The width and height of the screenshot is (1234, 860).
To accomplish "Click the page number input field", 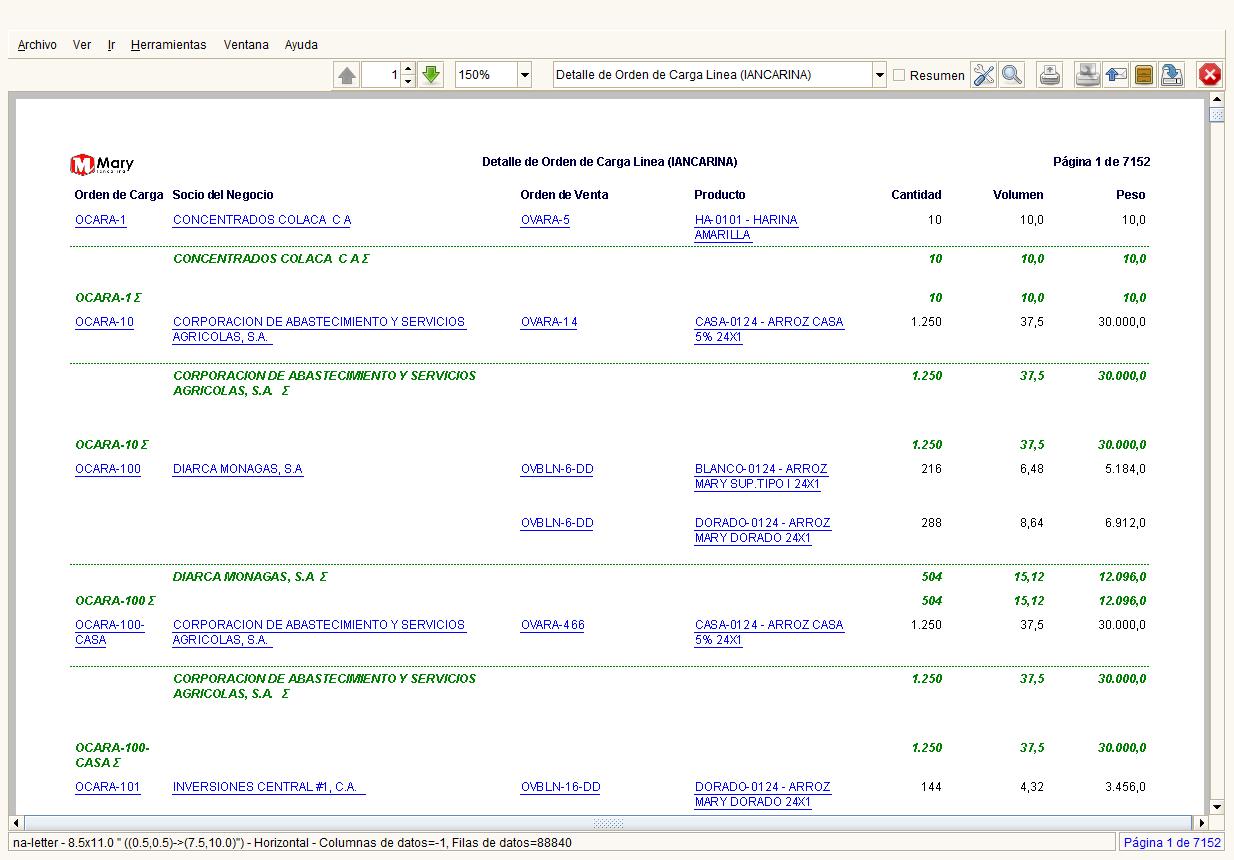I will tap(381, 75).
